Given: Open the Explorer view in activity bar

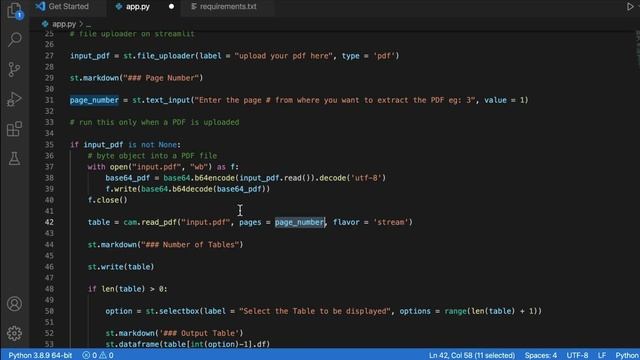Looking at the screenshot, I should (14, 10).
